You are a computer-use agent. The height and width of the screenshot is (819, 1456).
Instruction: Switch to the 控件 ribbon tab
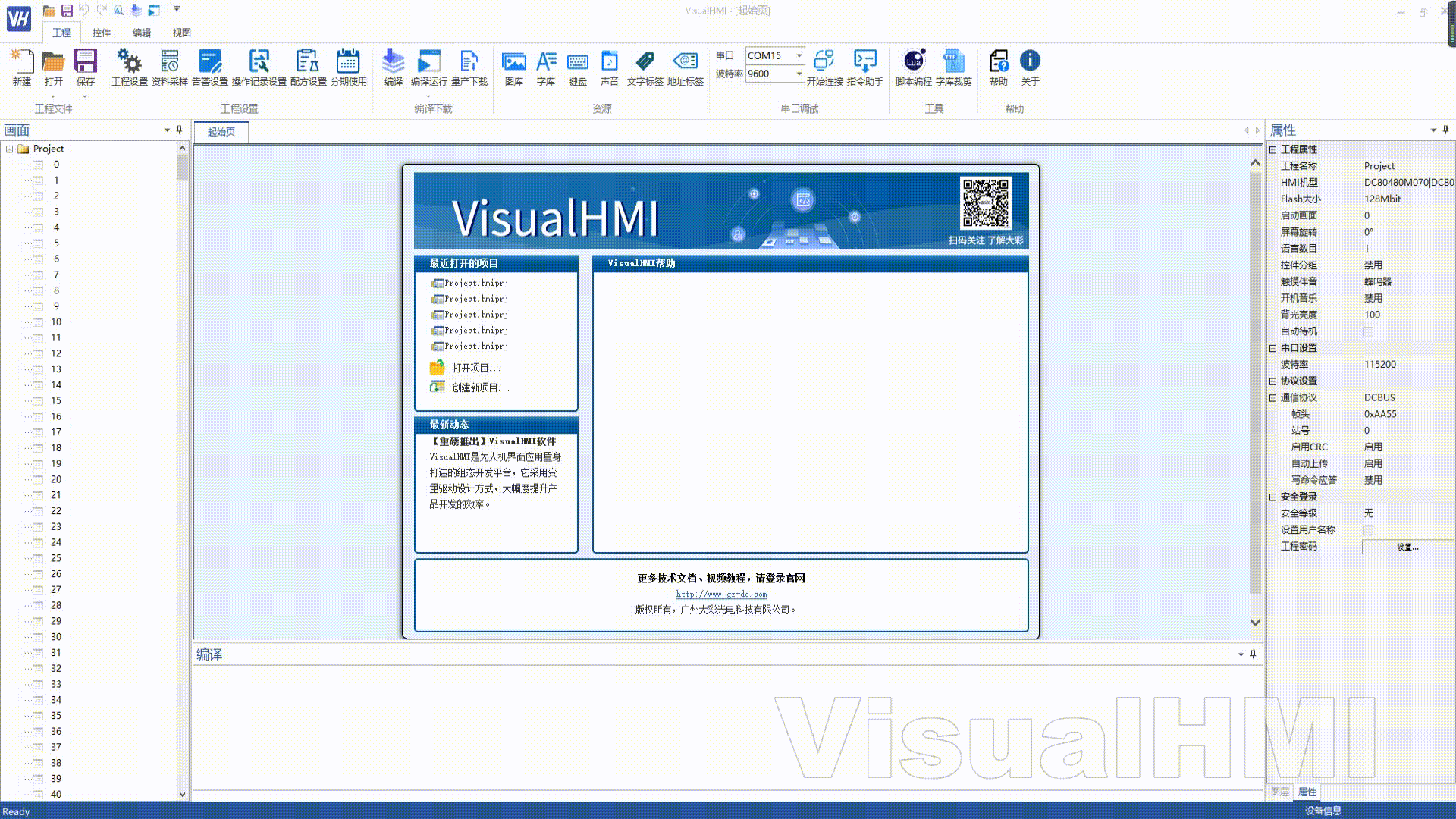pos(101,33)
